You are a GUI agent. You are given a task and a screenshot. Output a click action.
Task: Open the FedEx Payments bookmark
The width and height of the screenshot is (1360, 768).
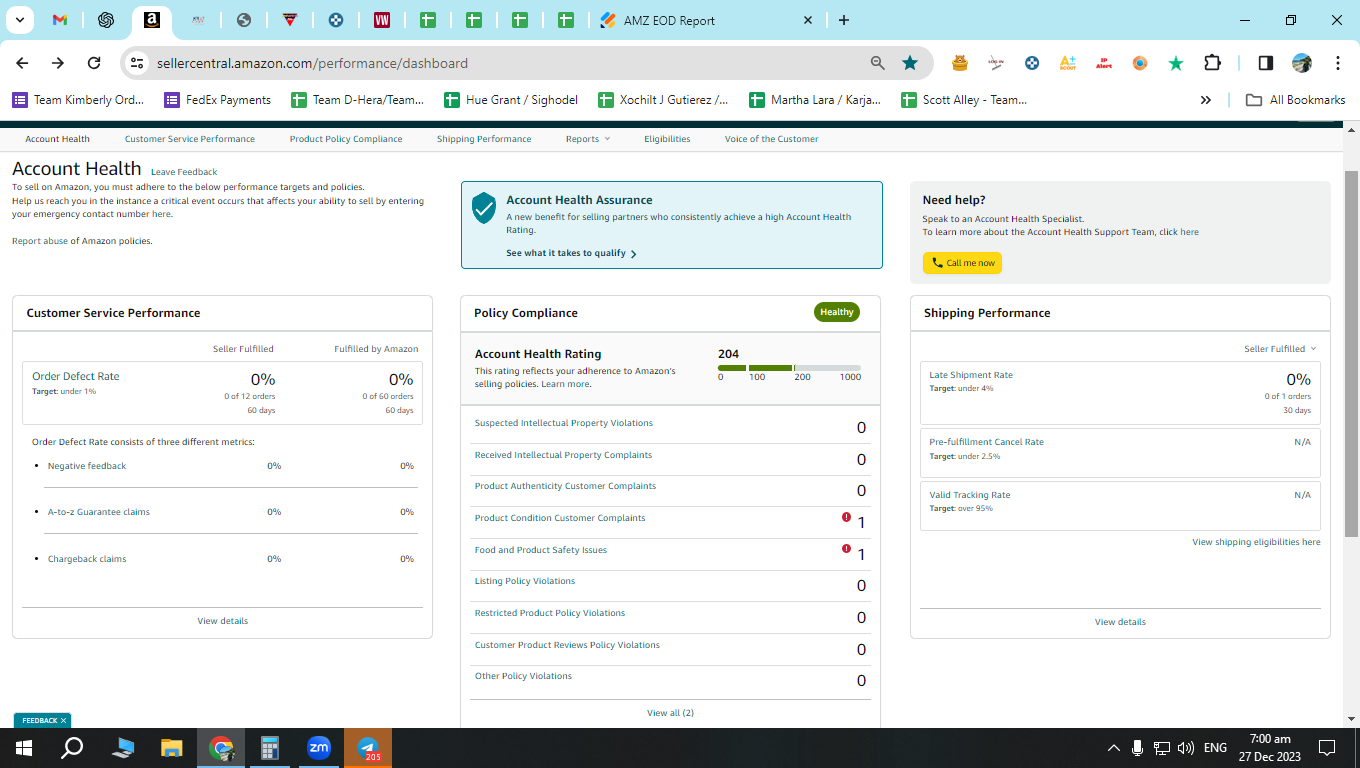point(217,100)
